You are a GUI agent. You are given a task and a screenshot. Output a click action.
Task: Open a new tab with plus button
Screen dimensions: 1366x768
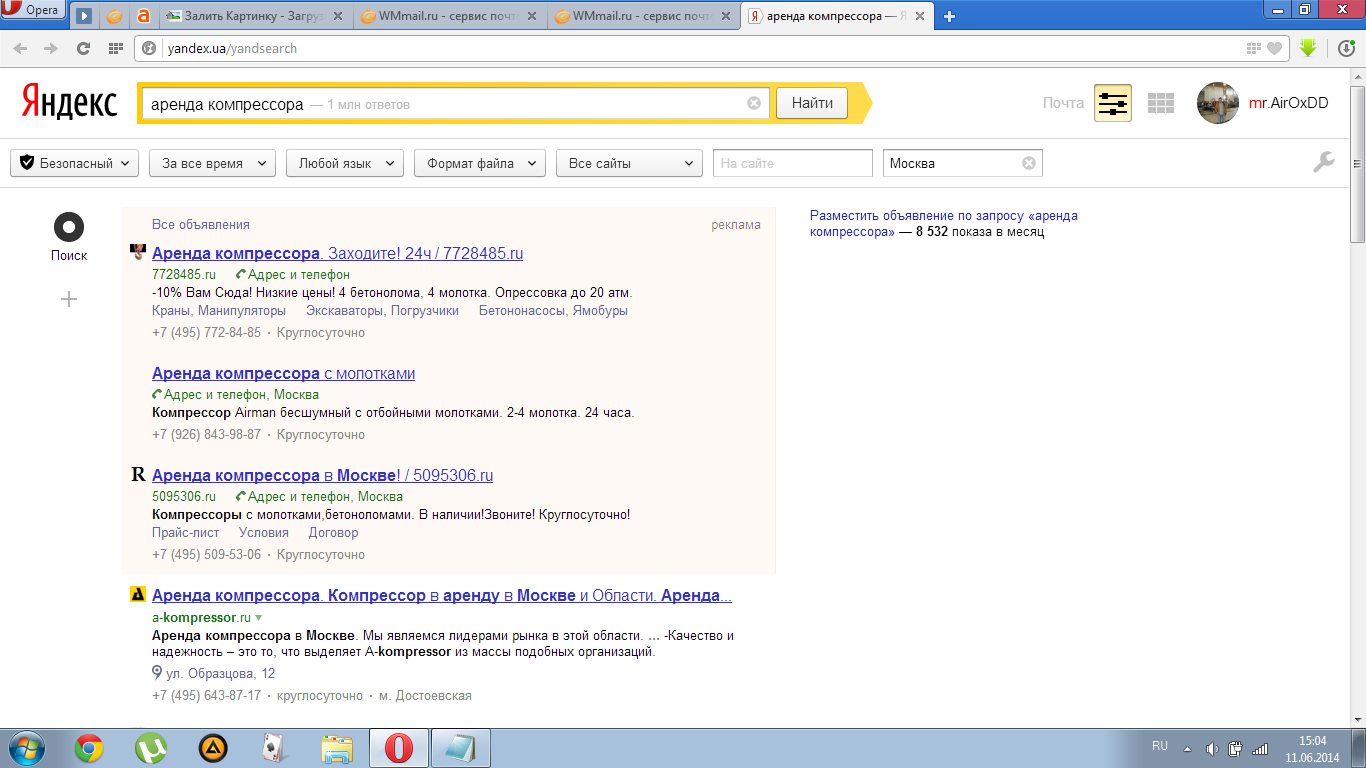(949, 16)
